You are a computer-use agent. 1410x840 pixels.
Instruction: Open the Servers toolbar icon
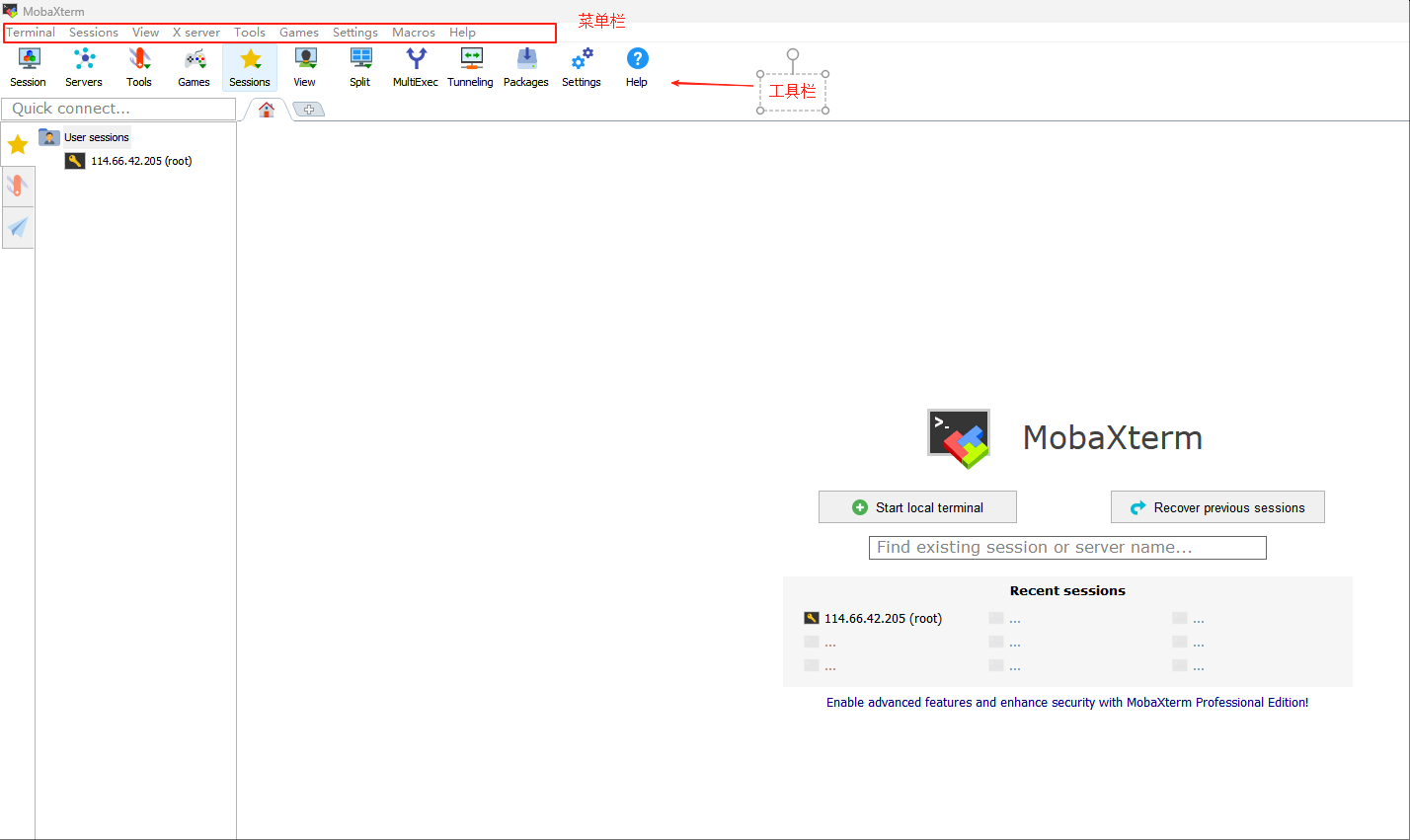84,67
